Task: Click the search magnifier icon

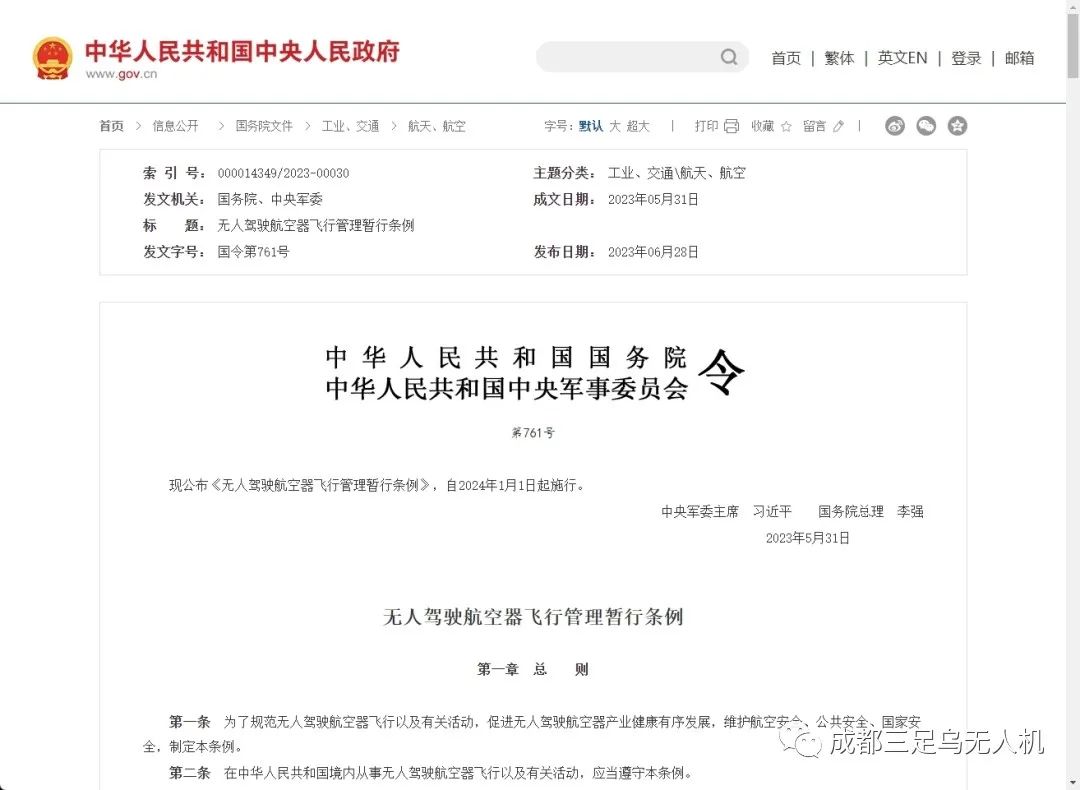Action: click(x=729, y=57)
